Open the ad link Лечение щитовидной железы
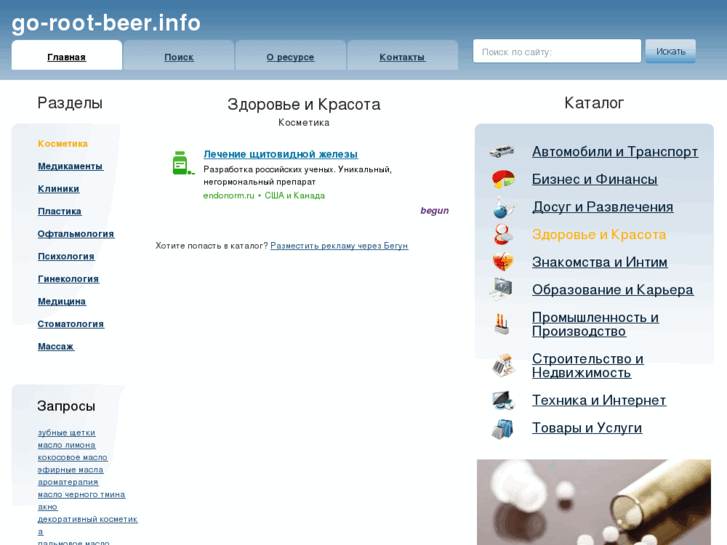Screen dimensions: 727x545 [281, 154]
